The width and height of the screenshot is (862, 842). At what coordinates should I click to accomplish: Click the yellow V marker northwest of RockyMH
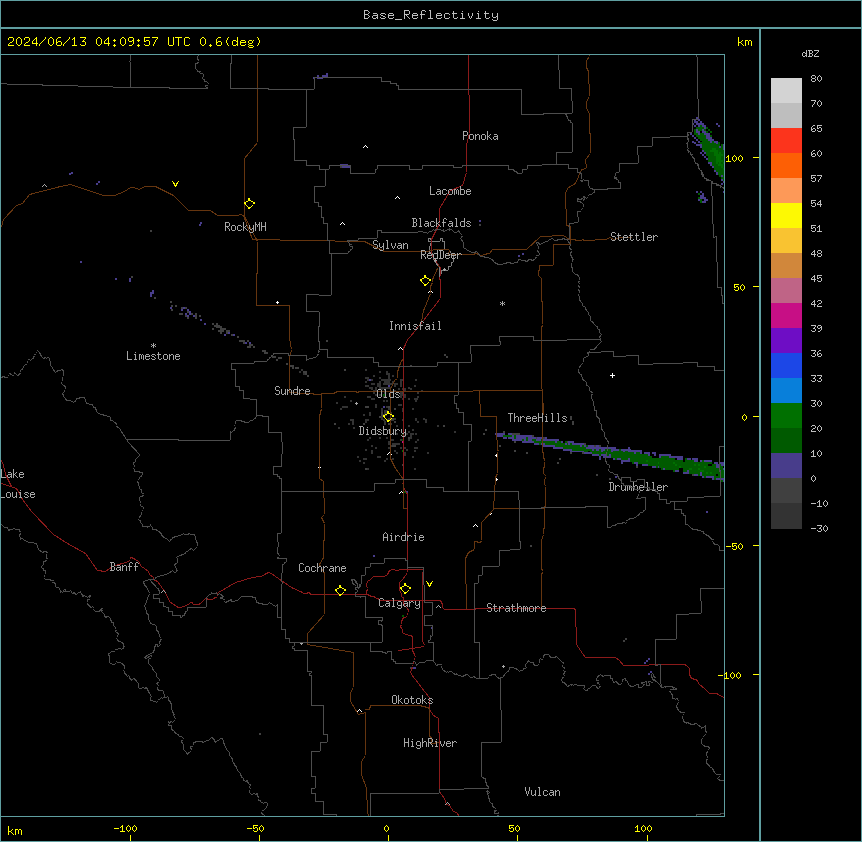[x=175, y=184]
